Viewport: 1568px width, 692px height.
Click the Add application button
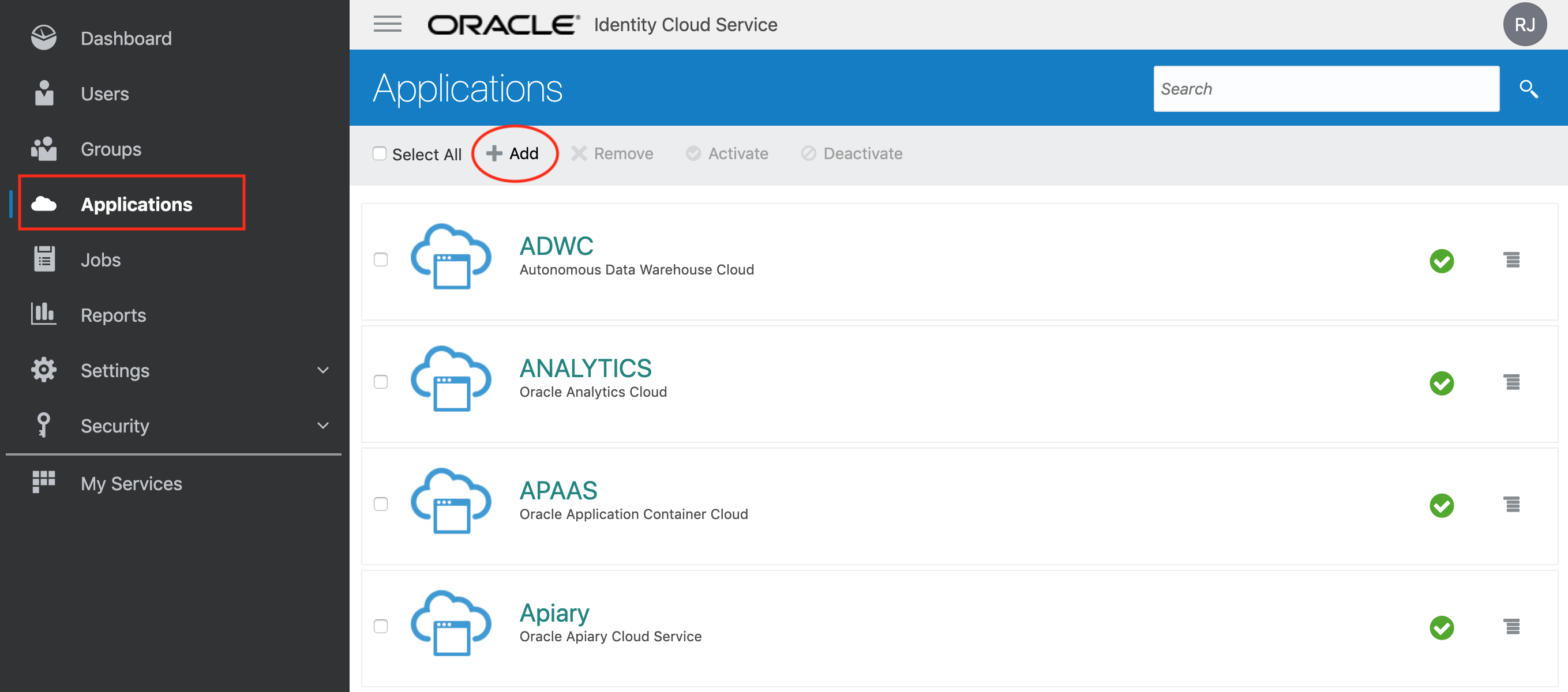(512, 153)
